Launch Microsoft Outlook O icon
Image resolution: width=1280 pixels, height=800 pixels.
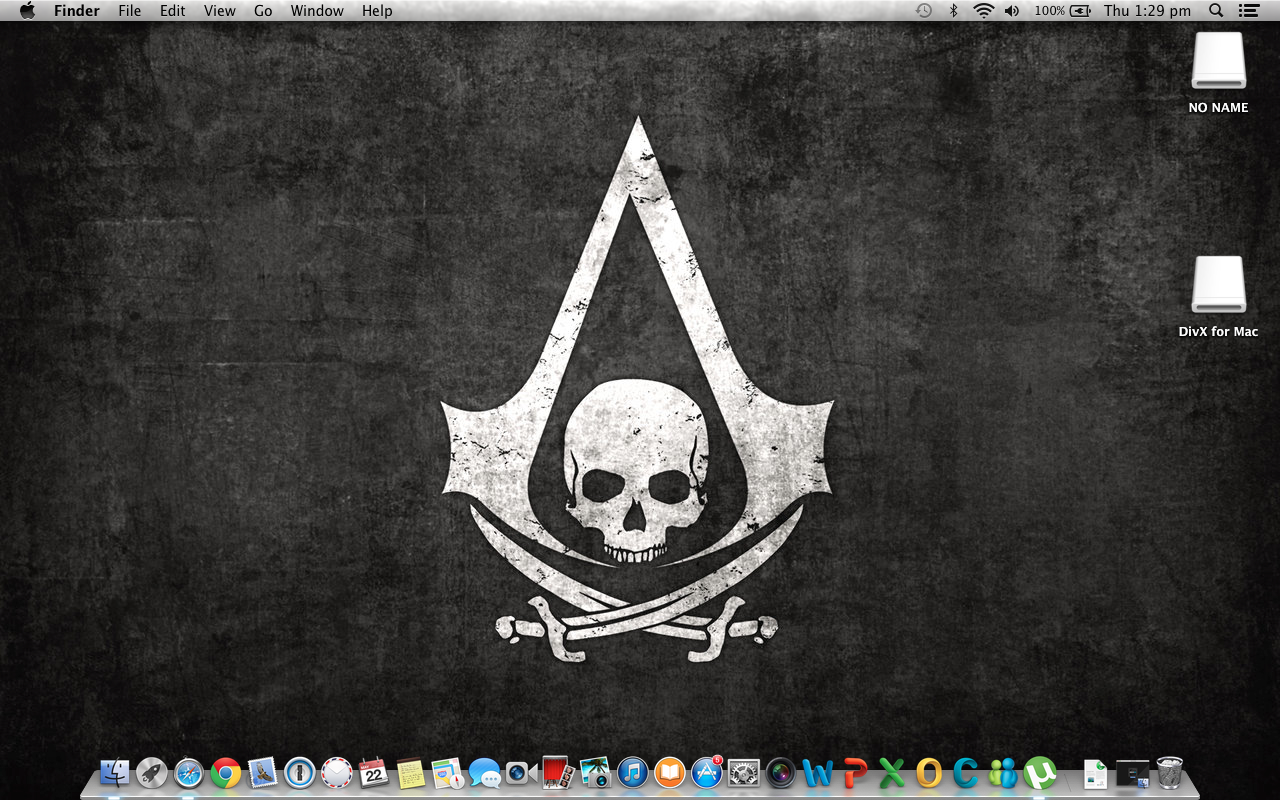point(929,772)
